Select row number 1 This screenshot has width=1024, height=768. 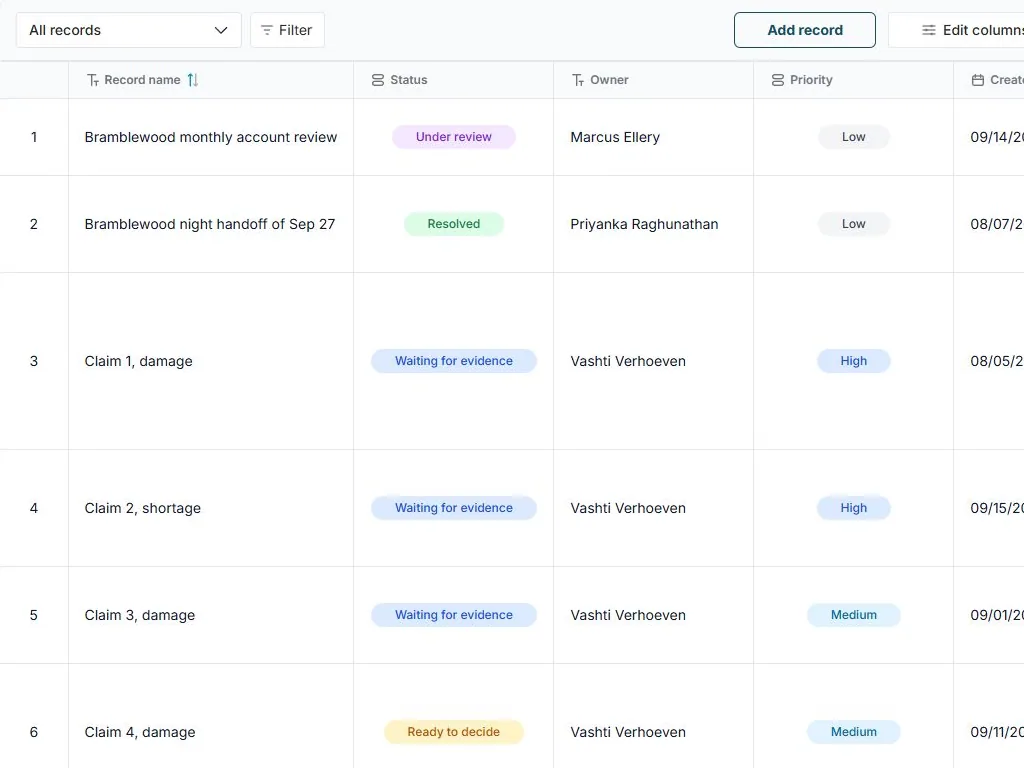(34, 137)
